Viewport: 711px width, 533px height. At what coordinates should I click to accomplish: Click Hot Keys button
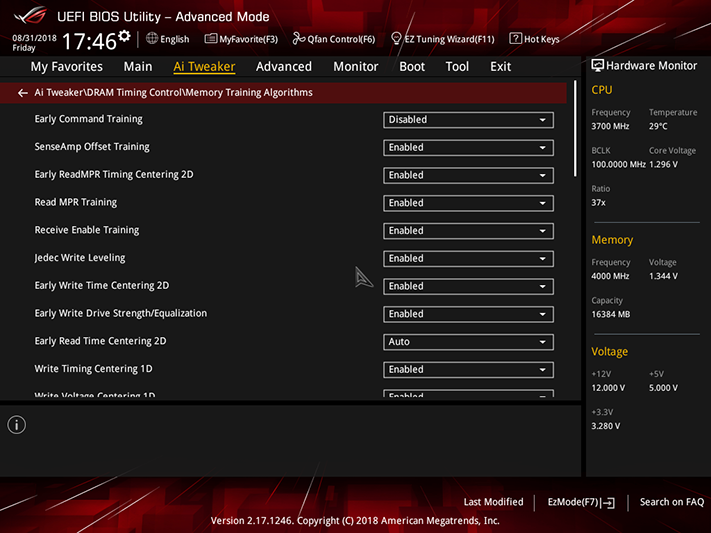534,39
